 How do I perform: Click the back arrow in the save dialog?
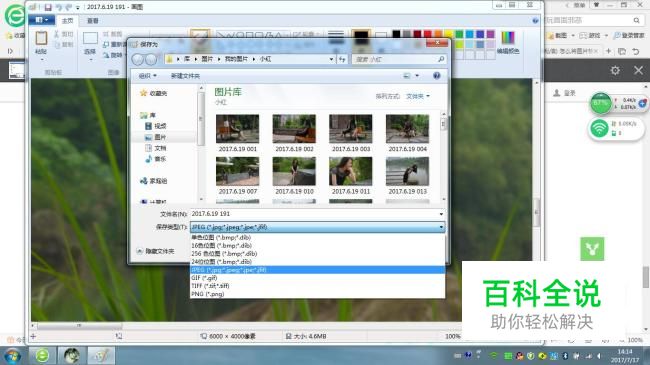click(x=138, y=59)
